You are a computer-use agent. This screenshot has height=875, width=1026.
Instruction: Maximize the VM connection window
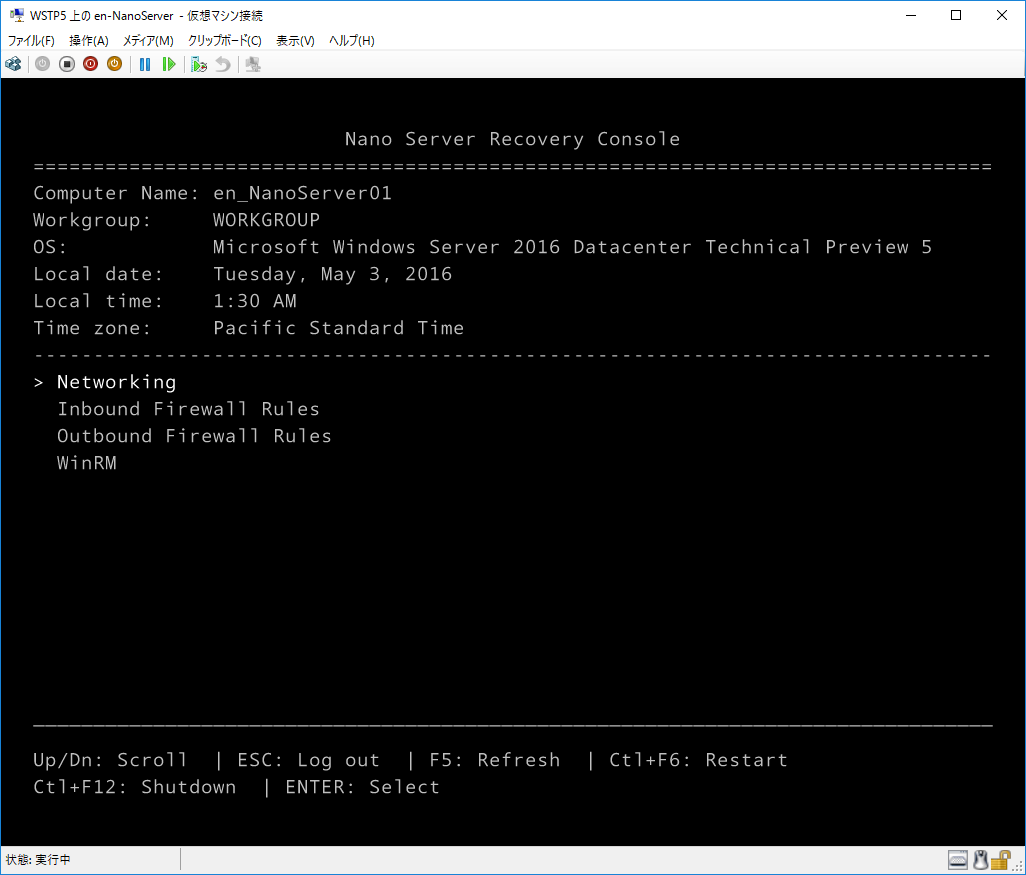(x=956, y=15)
